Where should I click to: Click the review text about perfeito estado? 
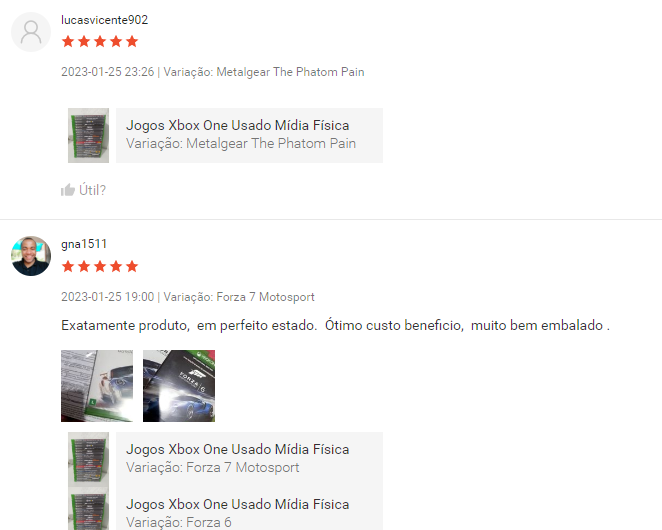pyautogui.click(x=335, y=326)
